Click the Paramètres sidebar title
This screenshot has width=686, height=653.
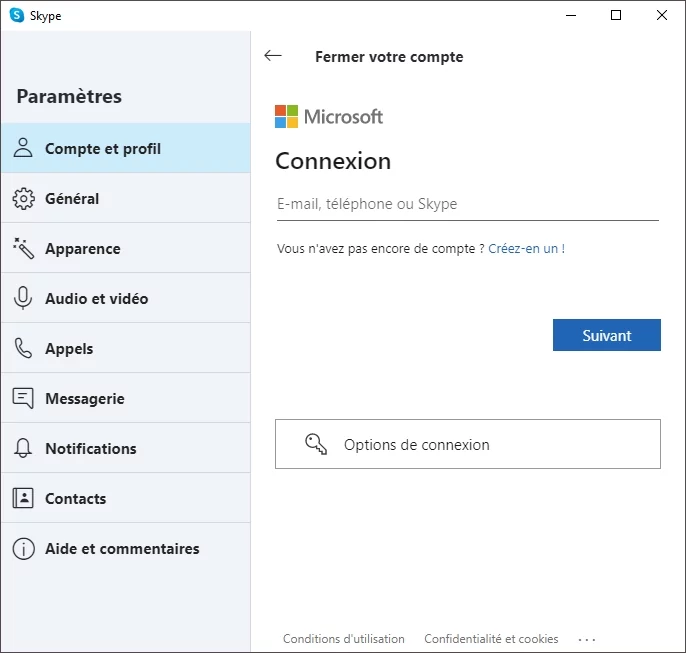69,97
